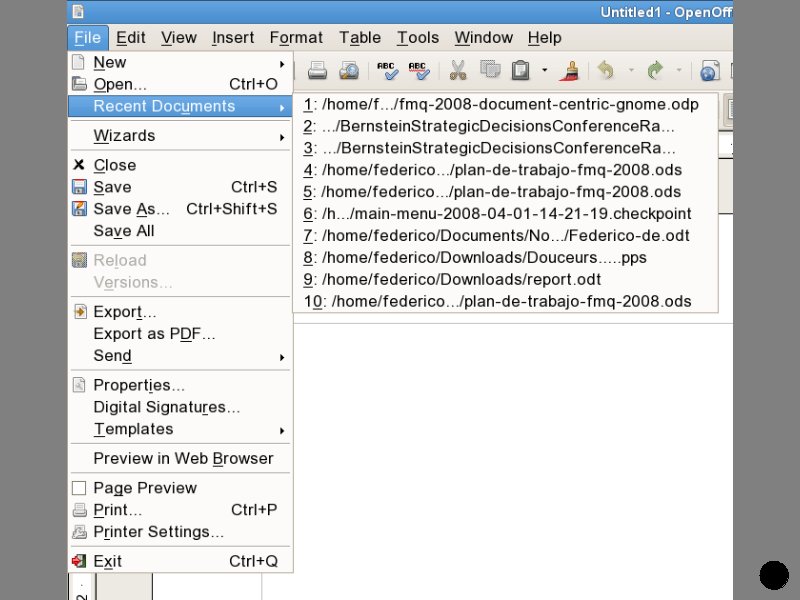Open recent file report.odt
This screenshot has width=800, height=600.
(461, 280)
